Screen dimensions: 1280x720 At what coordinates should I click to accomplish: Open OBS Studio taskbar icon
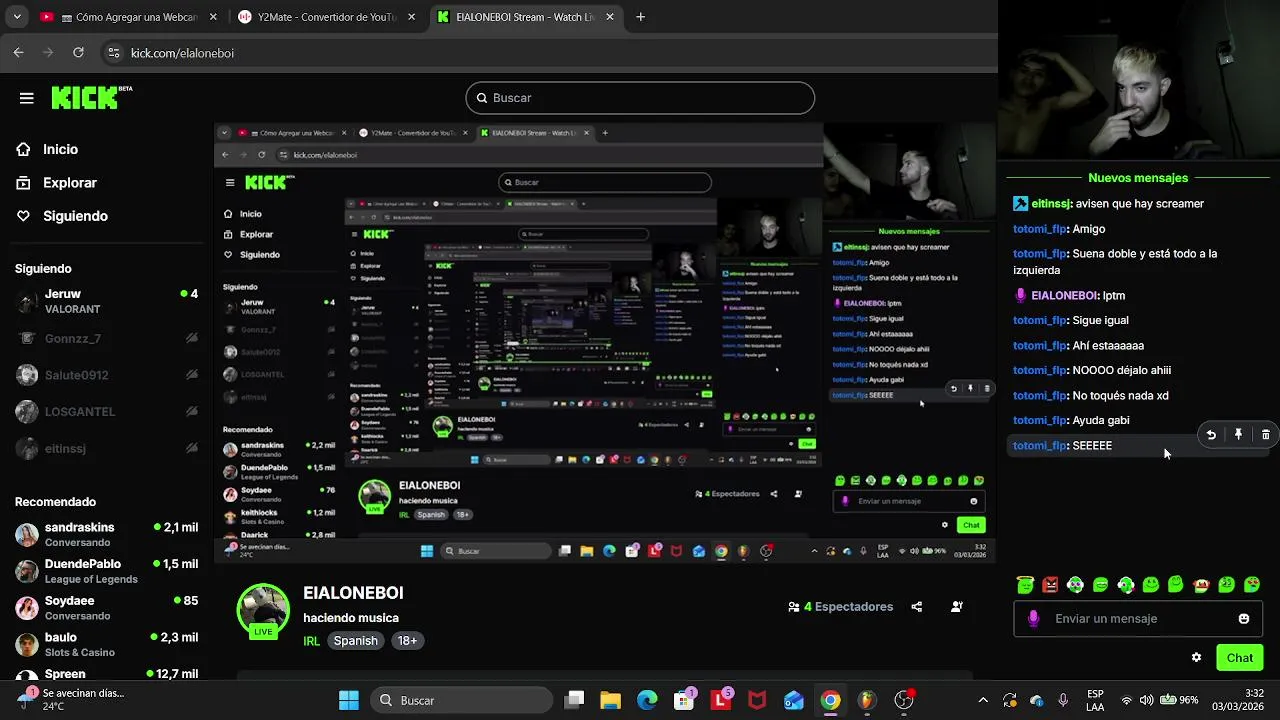(904, 700)
